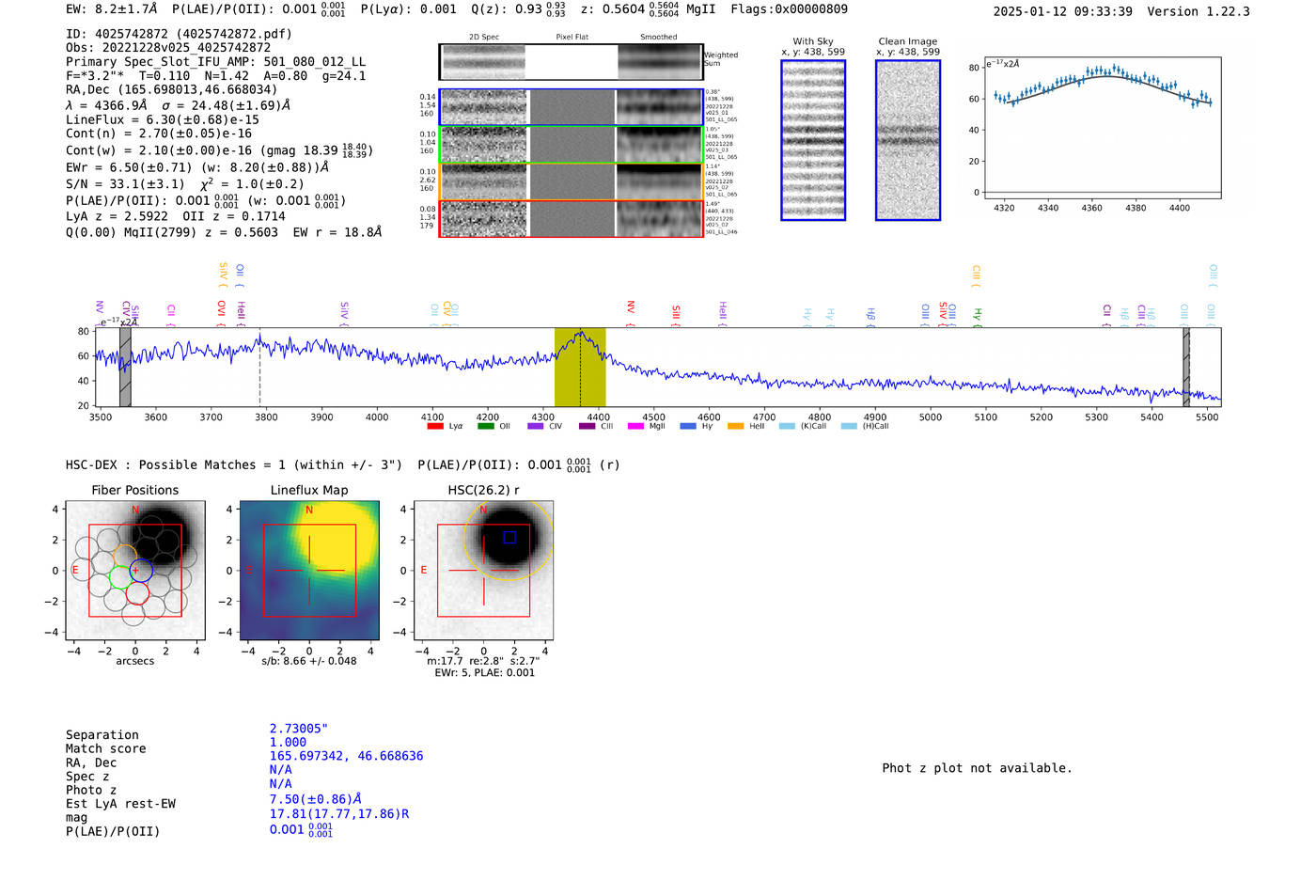Click the Phot z plot not available text

point(977,768)
